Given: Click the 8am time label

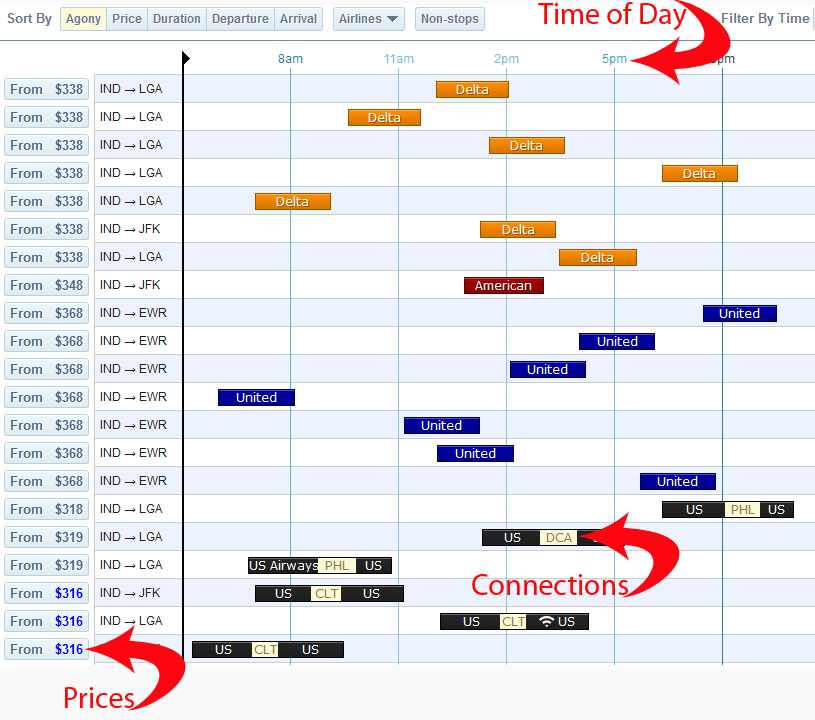Looking at the screenshot, I should pos(290,59).
